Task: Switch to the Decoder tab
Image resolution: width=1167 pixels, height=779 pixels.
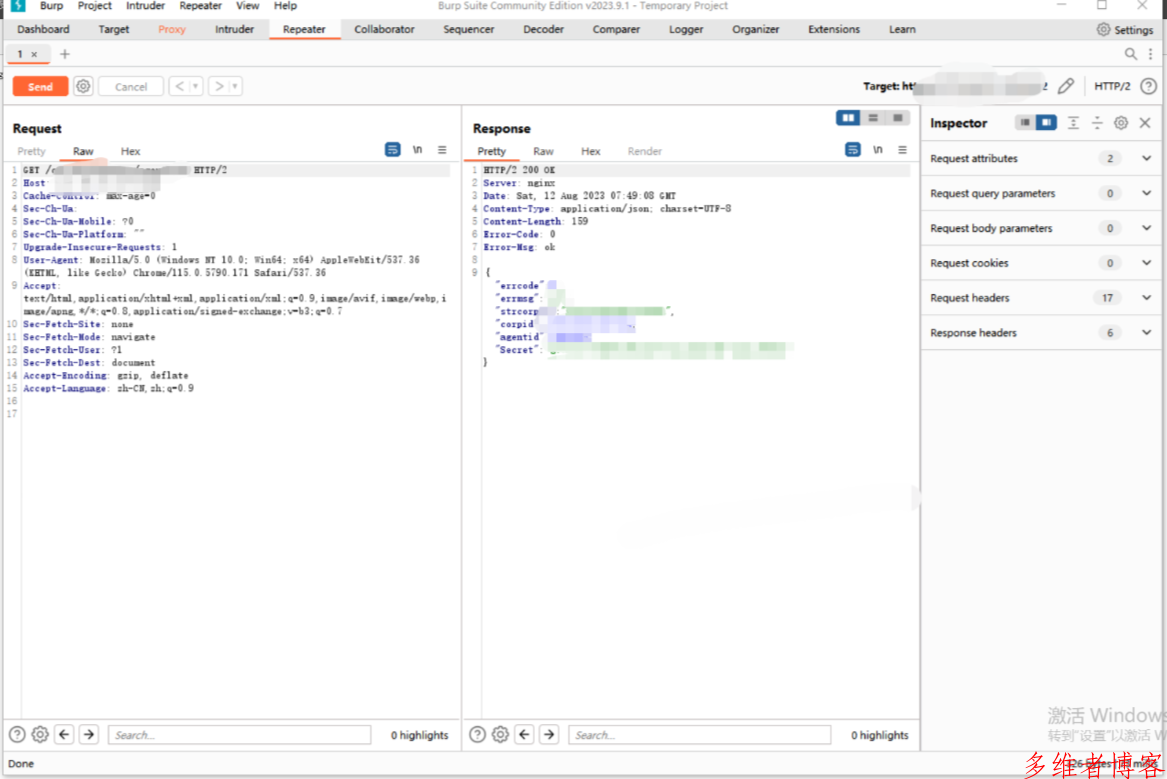Action: coord(543,30)
